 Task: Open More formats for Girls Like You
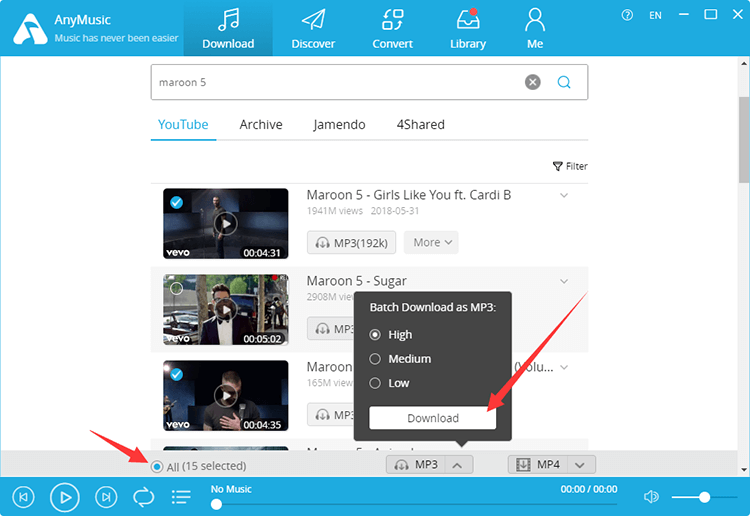[x=431, y=242]
